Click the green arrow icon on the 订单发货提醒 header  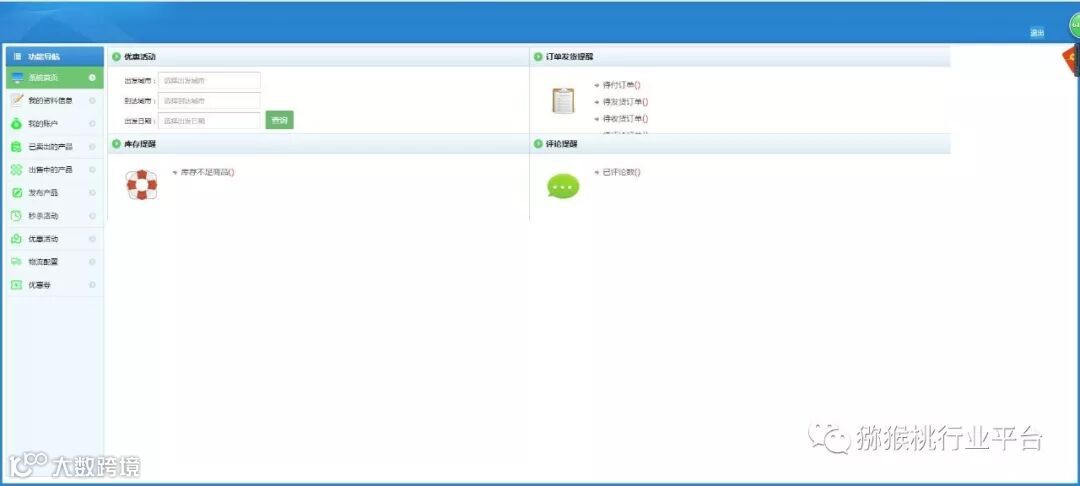(x=539, y=56)
